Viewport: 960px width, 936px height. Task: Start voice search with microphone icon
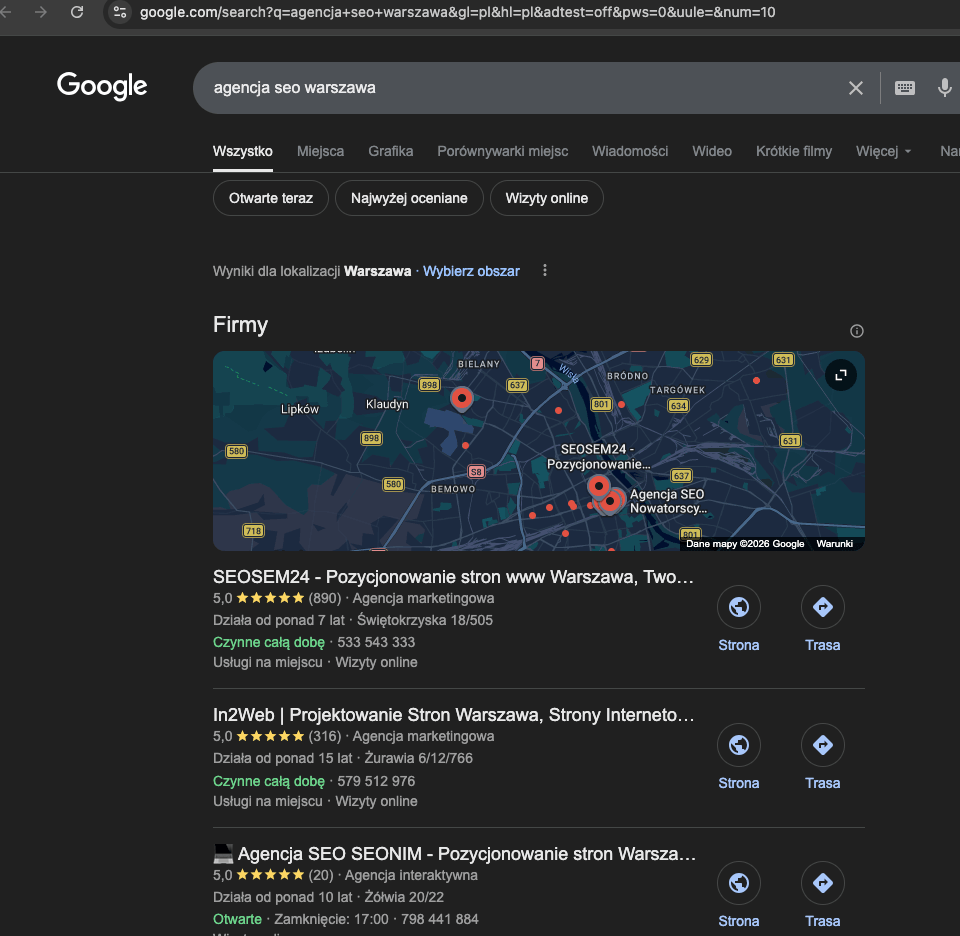click(x=944, y=88)
